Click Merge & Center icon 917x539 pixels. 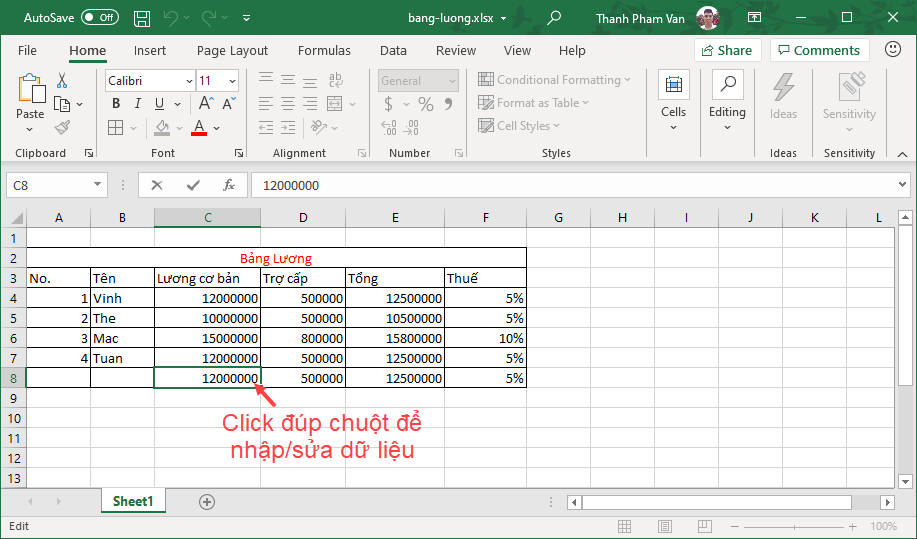coord(335,104)
